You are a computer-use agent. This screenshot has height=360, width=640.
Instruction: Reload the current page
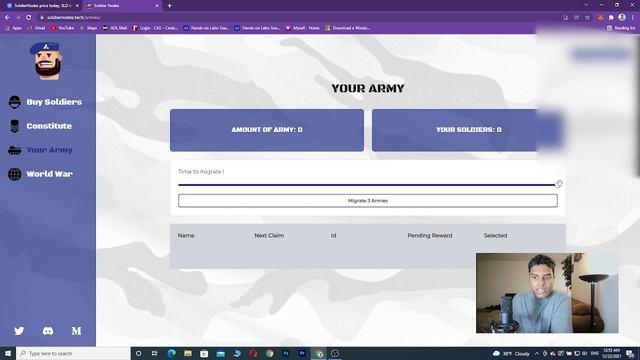(29, 18)
